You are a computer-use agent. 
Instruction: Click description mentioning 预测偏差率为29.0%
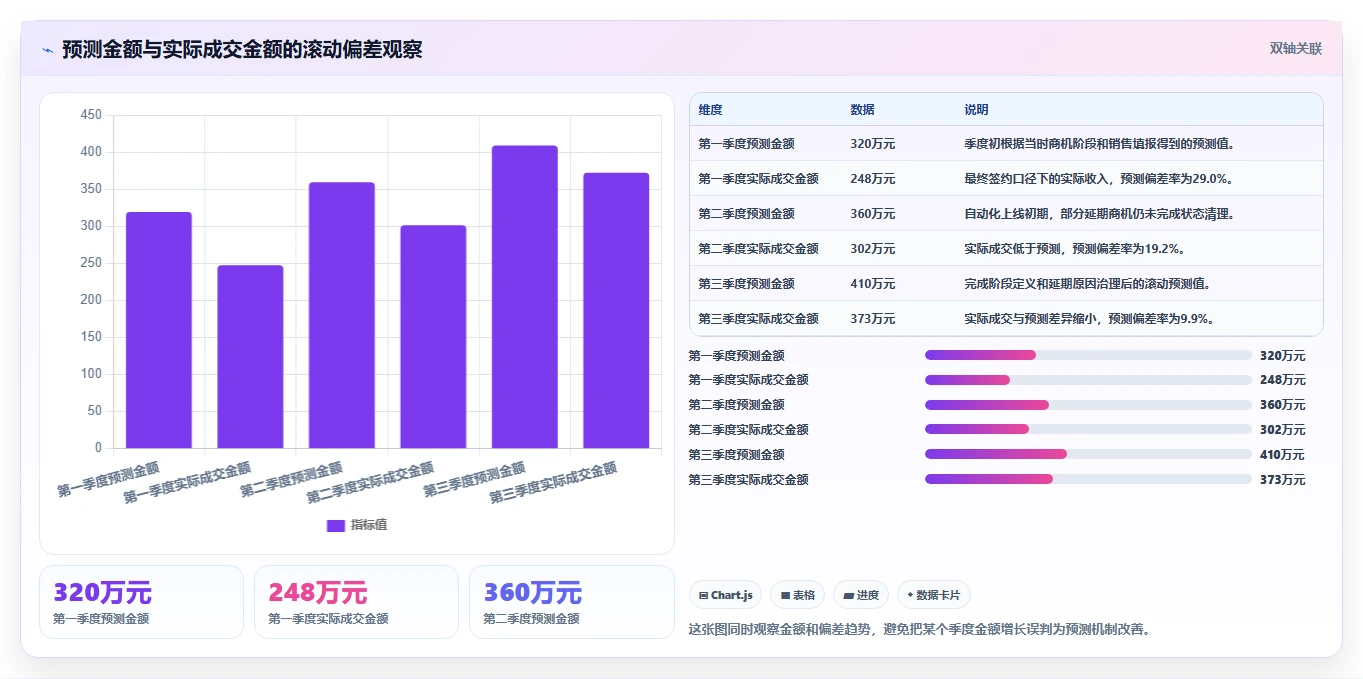tap(1098, 179)
